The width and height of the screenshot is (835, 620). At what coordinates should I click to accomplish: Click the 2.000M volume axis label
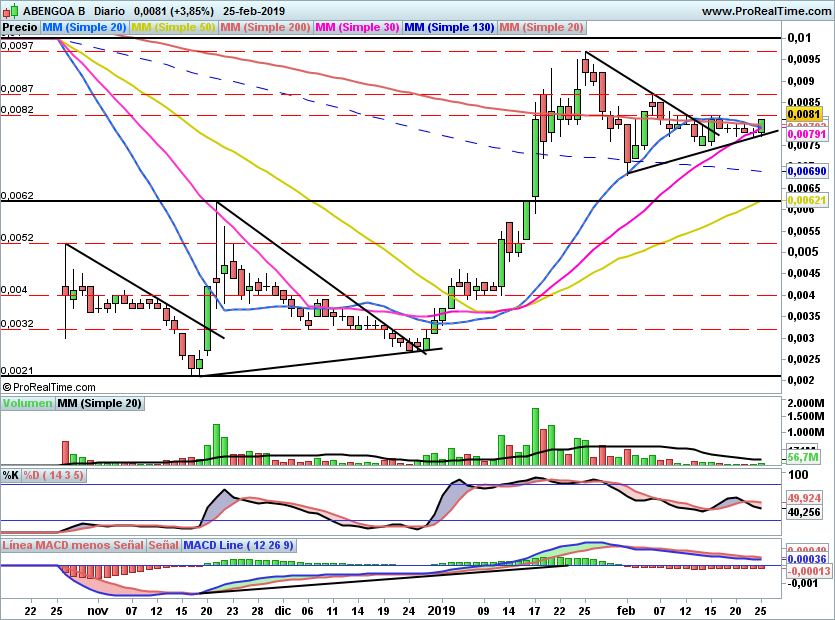coord(806,403)
